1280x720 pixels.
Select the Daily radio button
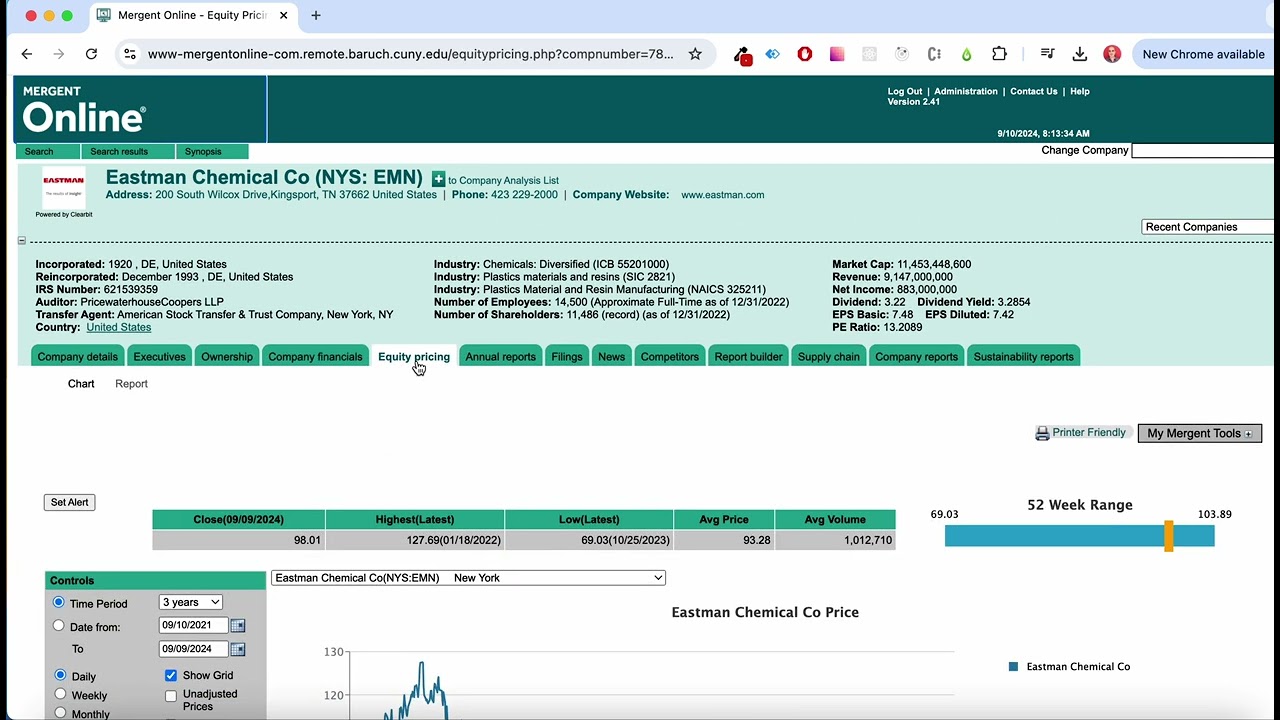point(60,675)
